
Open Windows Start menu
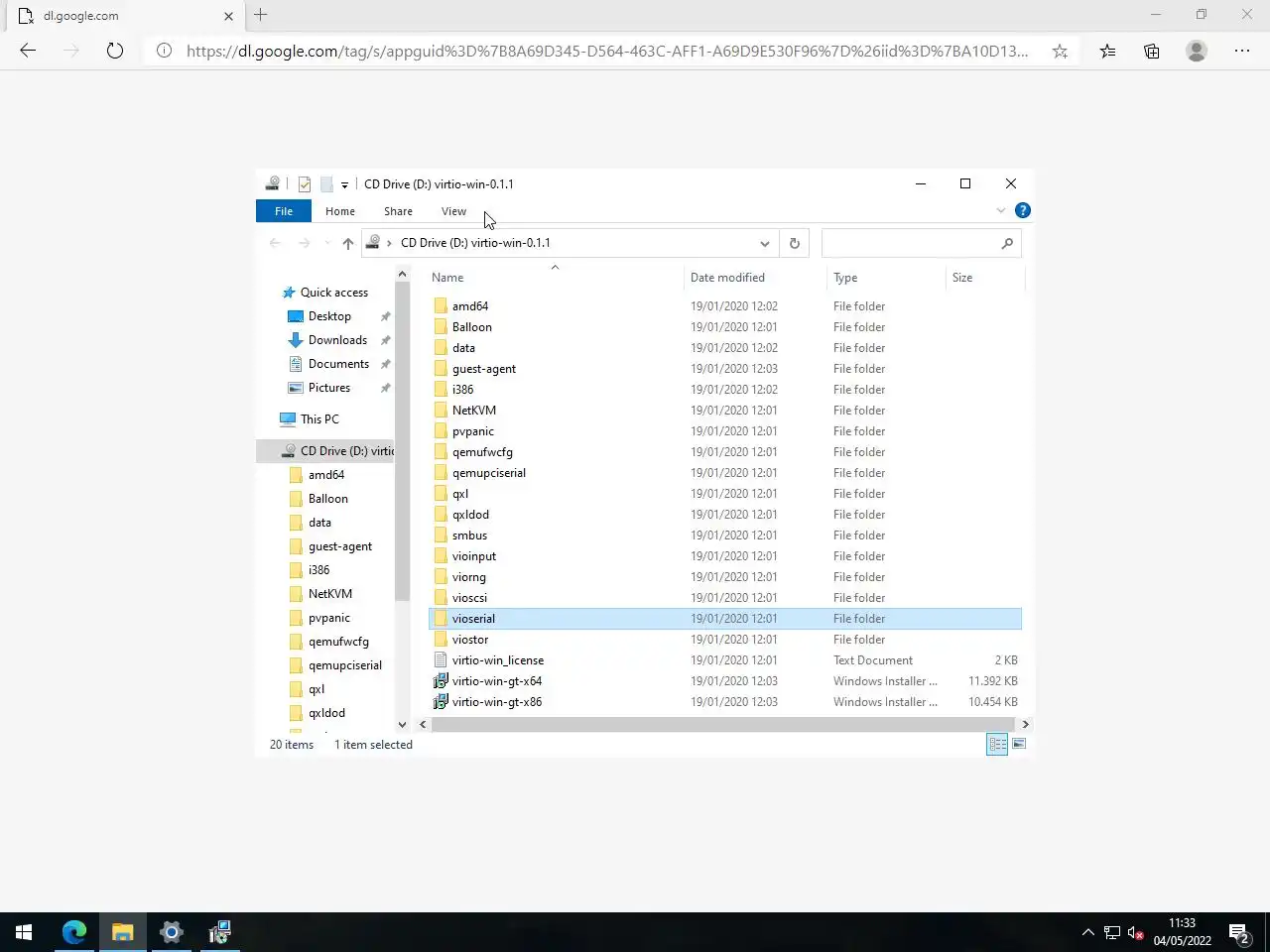pyautogui.click(x=24, y=932)
